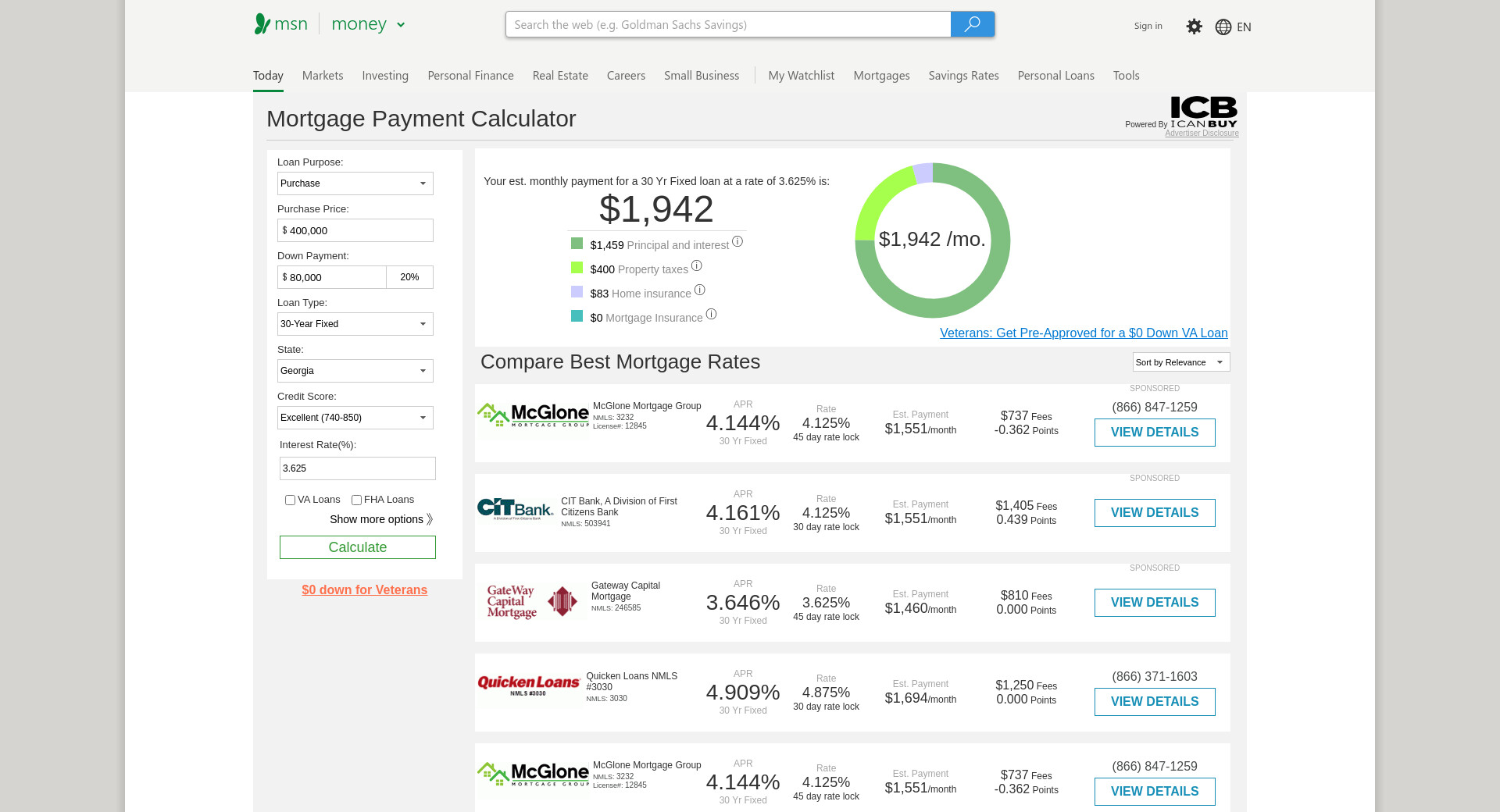Open the Loan Purpose dropdown
Image resolution: width=1500 pixels, height=812 pixels.
(x=355, y=183)
